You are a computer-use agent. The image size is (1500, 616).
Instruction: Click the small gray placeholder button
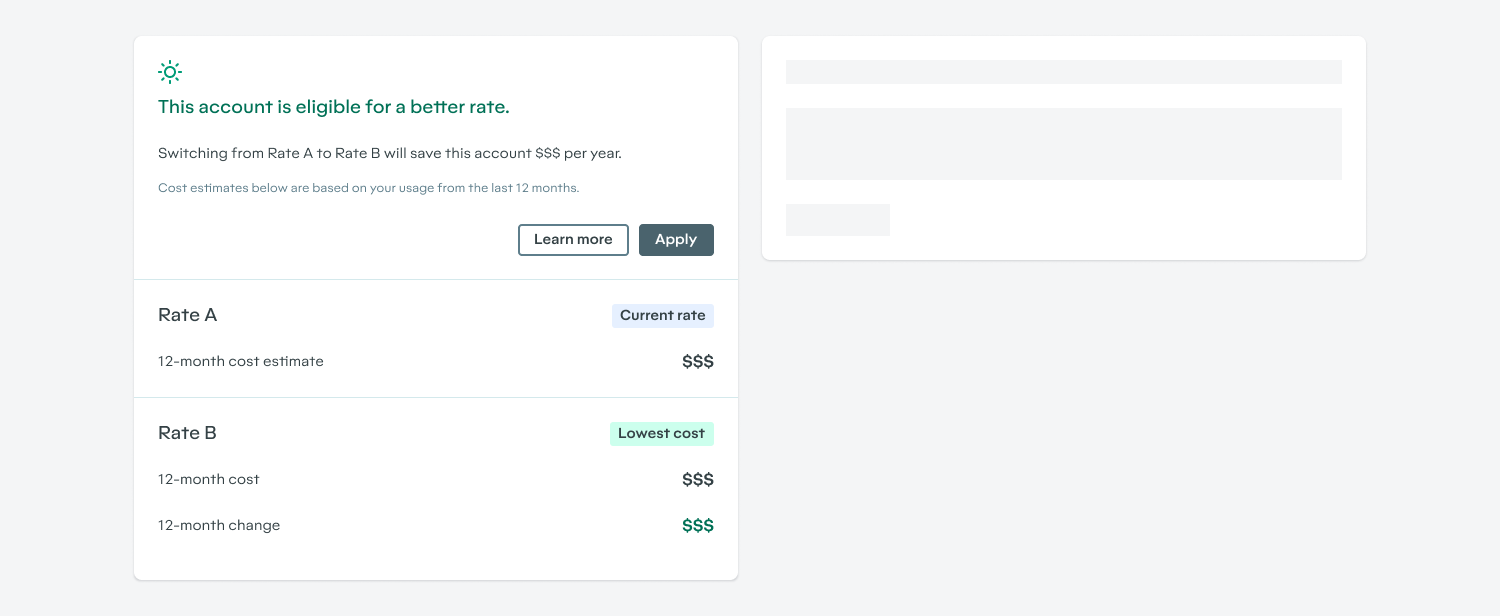click(838, 220)
